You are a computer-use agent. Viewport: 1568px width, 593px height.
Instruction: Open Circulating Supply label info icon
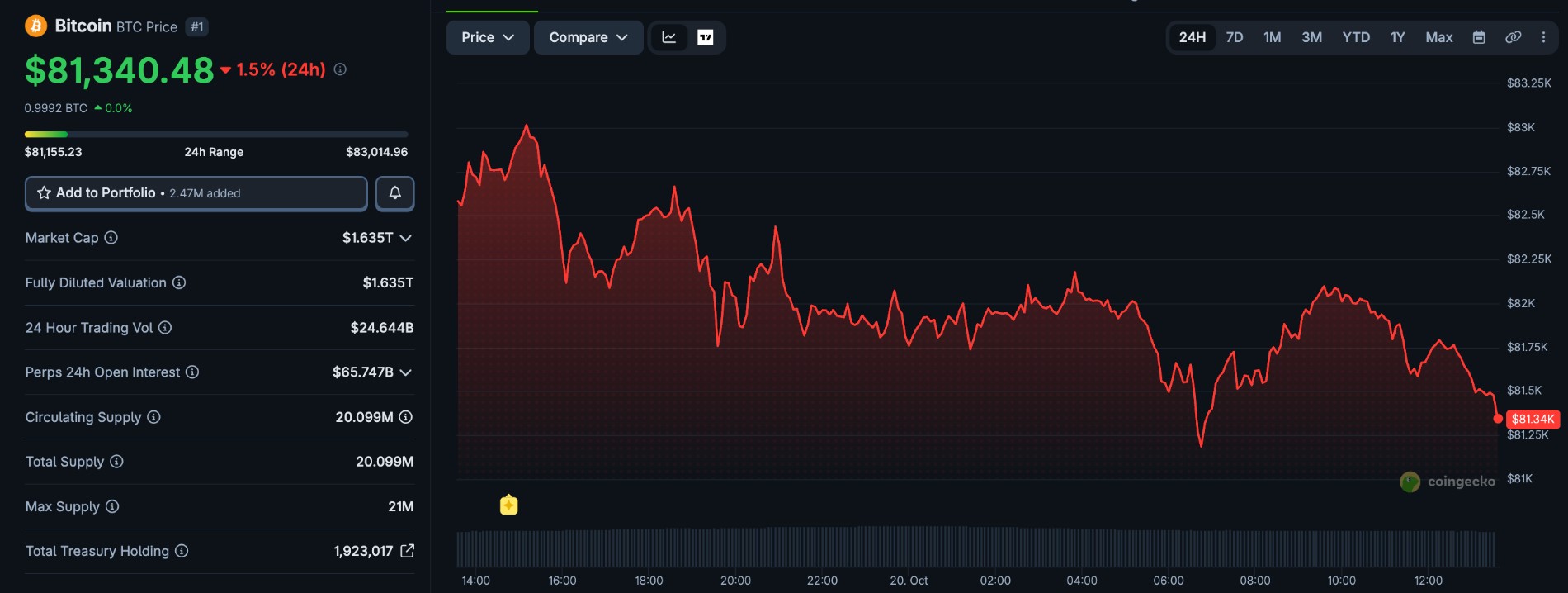click(x=153, y=417)
